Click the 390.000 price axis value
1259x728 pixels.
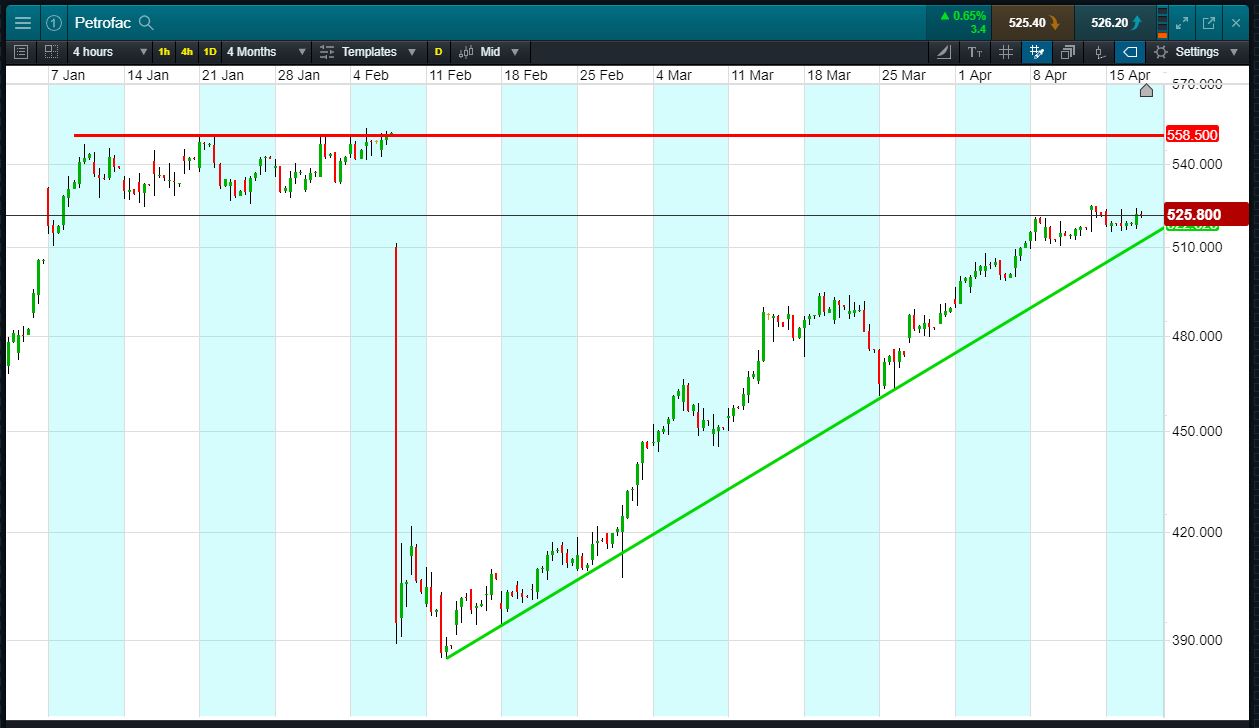point(1198,640)
